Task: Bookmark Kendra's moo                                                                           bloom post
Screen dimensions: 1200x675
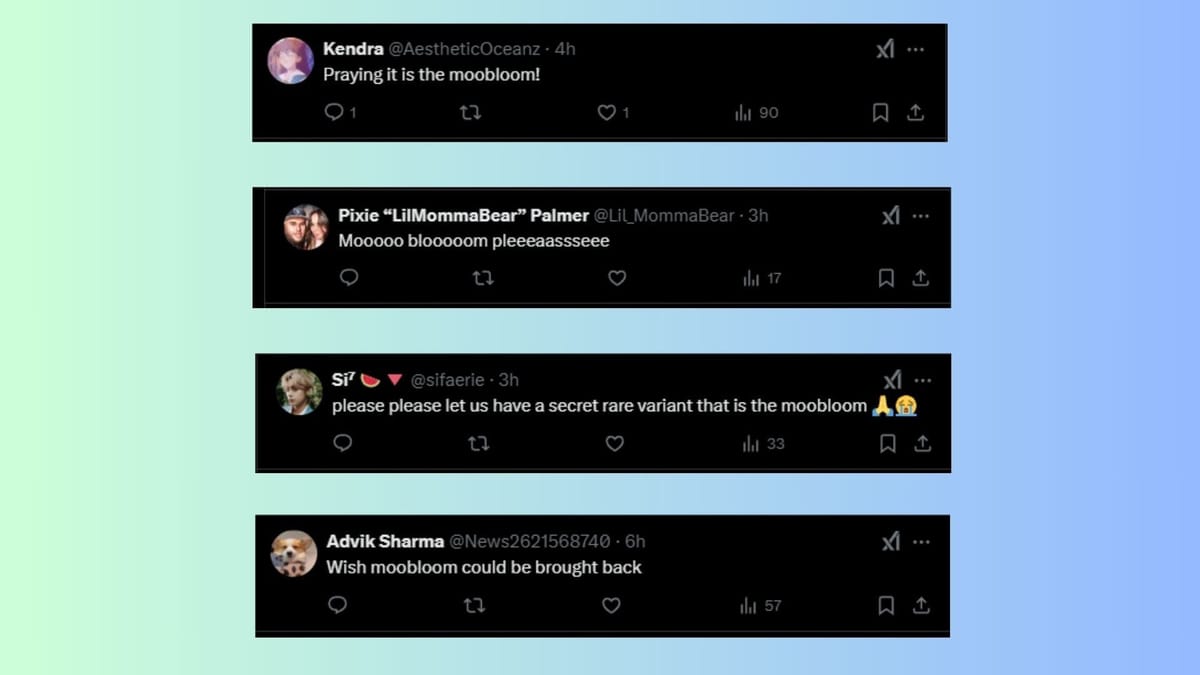Action: [880, 113]
